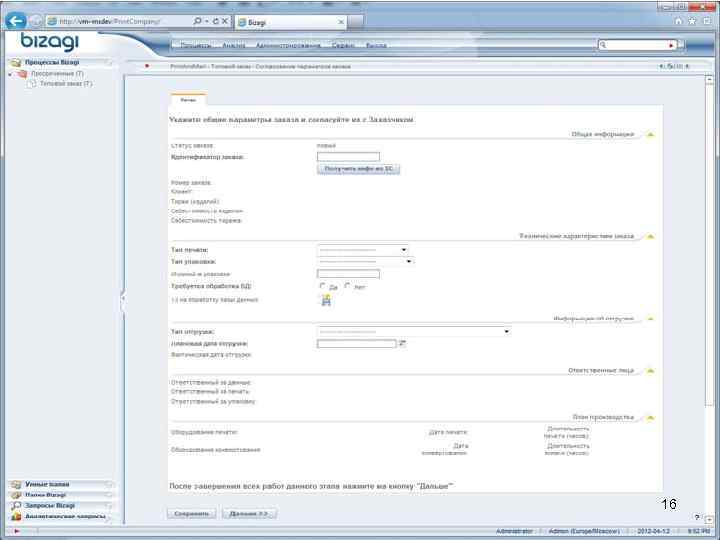Click the toolbar icons at right of breadcrumb bar
Screen dimensions: 720x540
[x=674, y=66]
